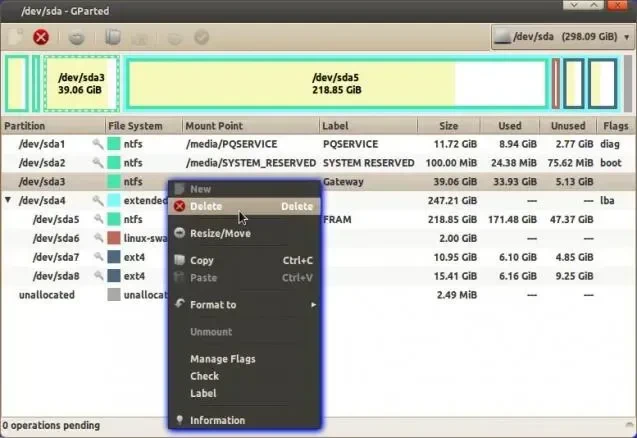Open the Format to submenu
Image resolution: width=637 pixels, height=438 pixels.
(245, 305)
